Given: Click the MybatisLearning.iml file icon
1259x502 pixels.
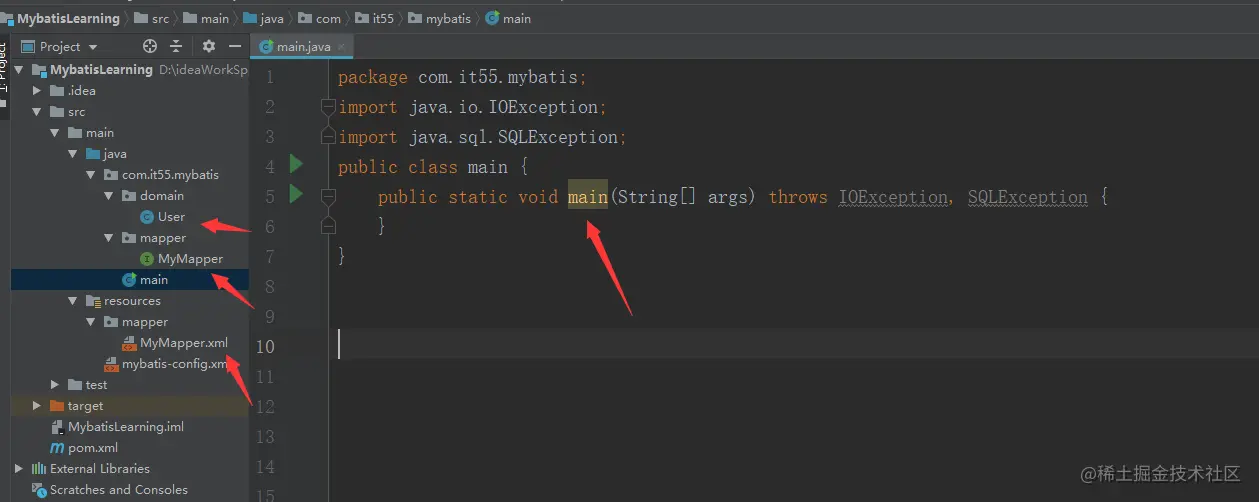Looking at the screenshot, I should coord(57,427).
